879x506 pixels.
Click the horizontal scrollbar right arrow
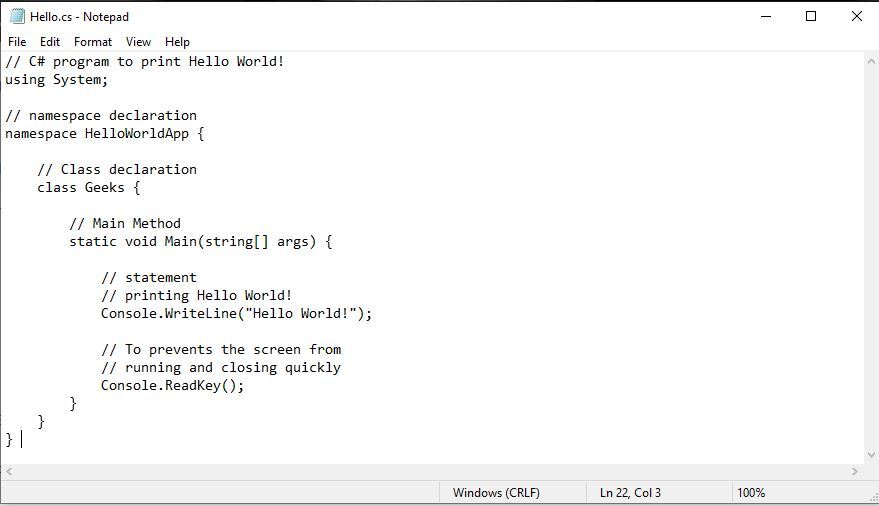coord(854,471)
